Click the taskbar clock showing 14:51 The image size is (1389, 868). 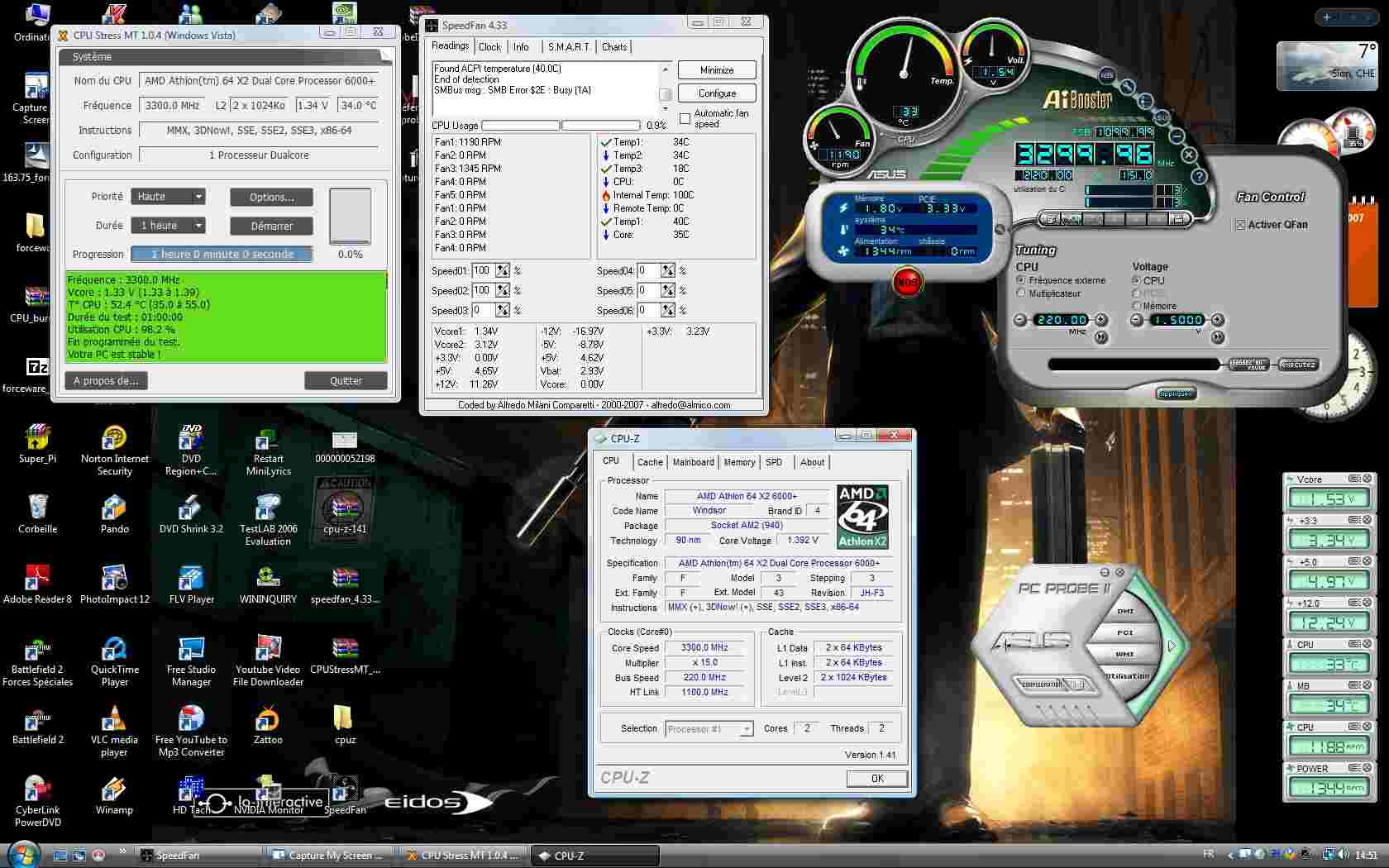pos(1366,855)
